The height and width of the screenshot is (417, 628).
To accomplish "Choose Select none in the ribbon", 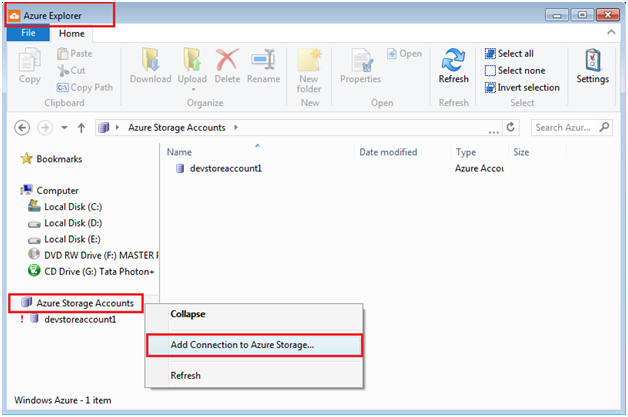I will (515, 71).
